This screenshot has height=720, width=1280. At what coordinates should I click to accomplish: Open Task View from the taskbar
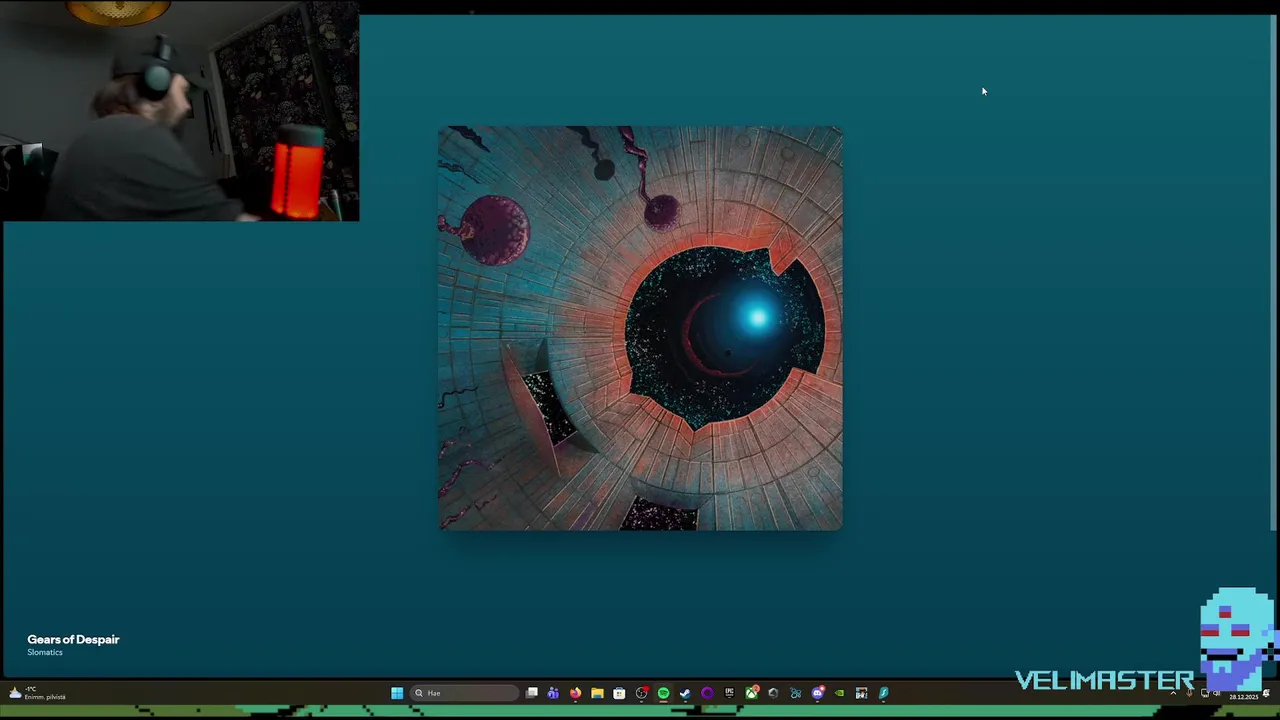(x=532, y=693)
